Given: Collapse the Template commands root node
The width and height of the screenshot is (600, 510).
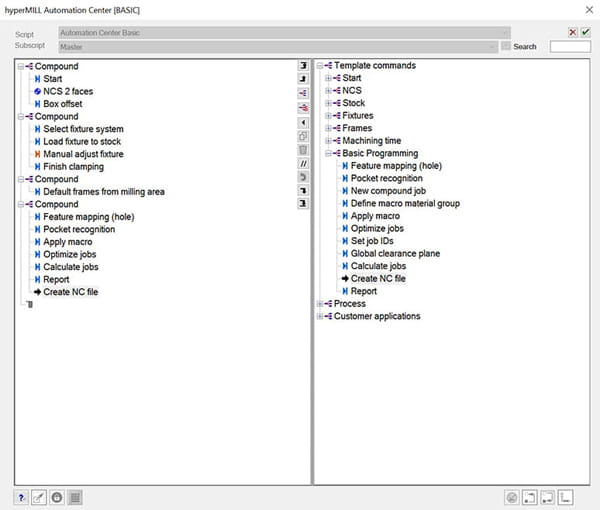Looking at the screenshot, I should [320, 66].
